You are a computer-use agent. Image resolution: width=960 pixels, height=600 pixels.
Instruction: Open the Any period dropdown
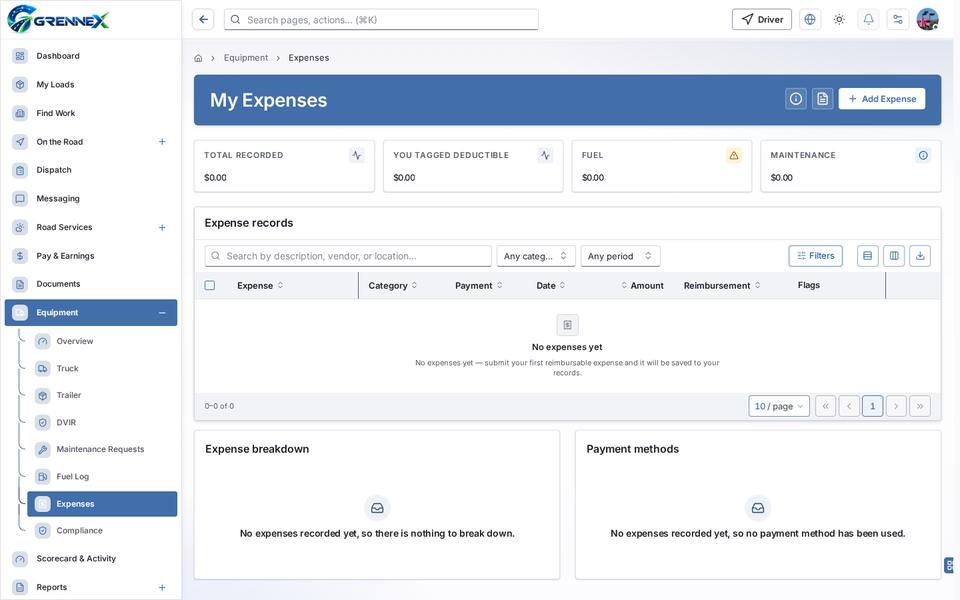(x=620, y=256)
